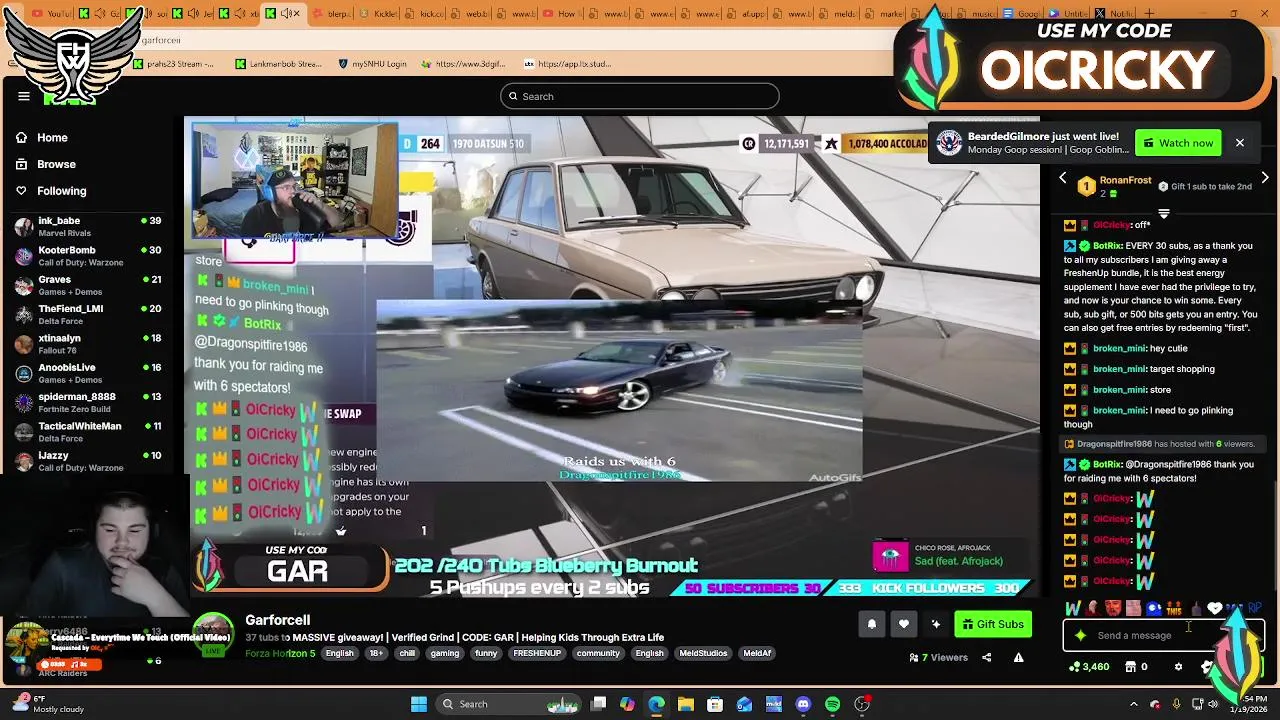The width and height of the screenshot is (1280, 720).
Task: Open OBS Studio from the taskbar
Action: pos(862,704)
